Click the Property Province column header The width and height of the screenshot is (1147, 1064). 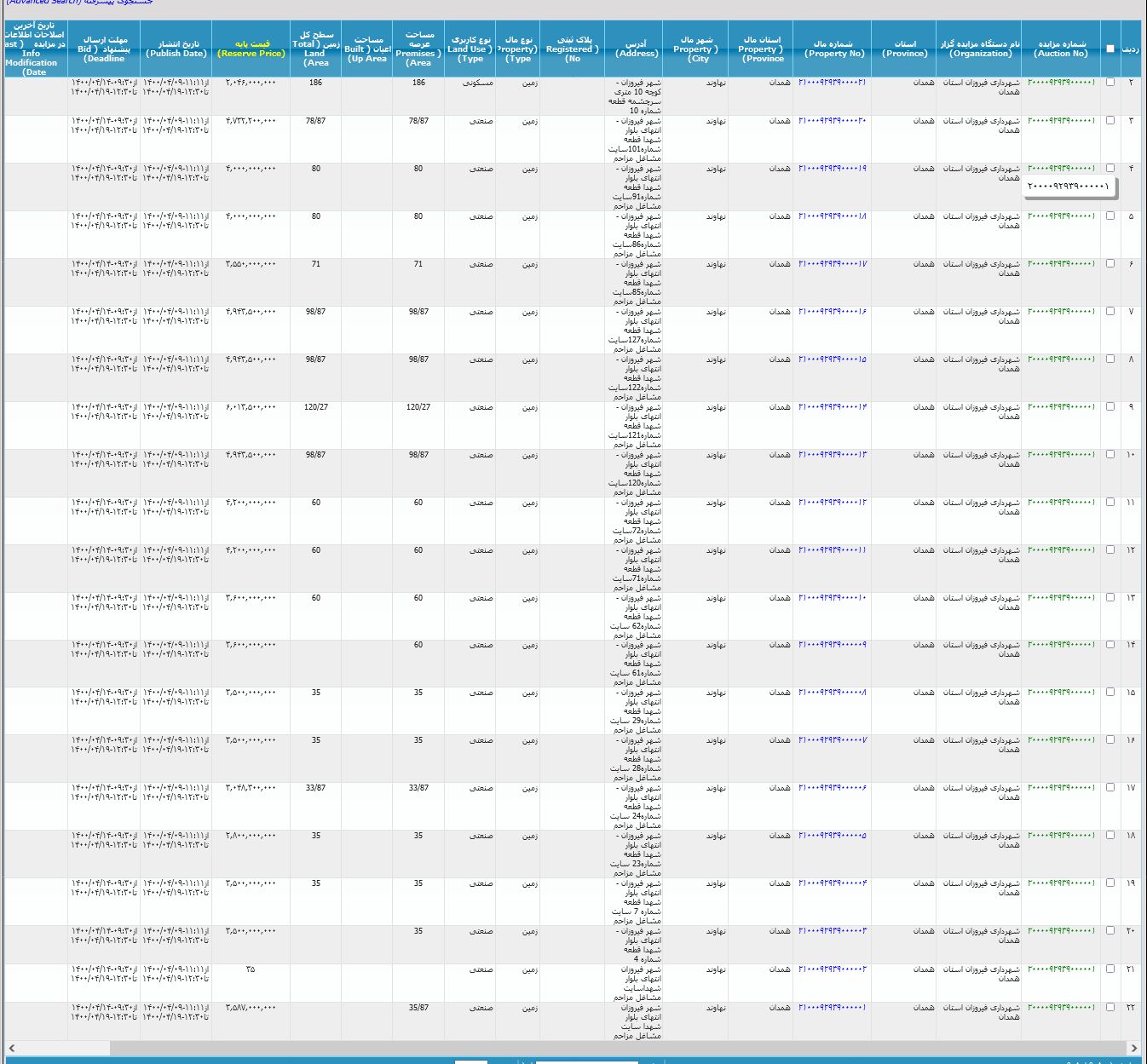click(x=761, y=49)
